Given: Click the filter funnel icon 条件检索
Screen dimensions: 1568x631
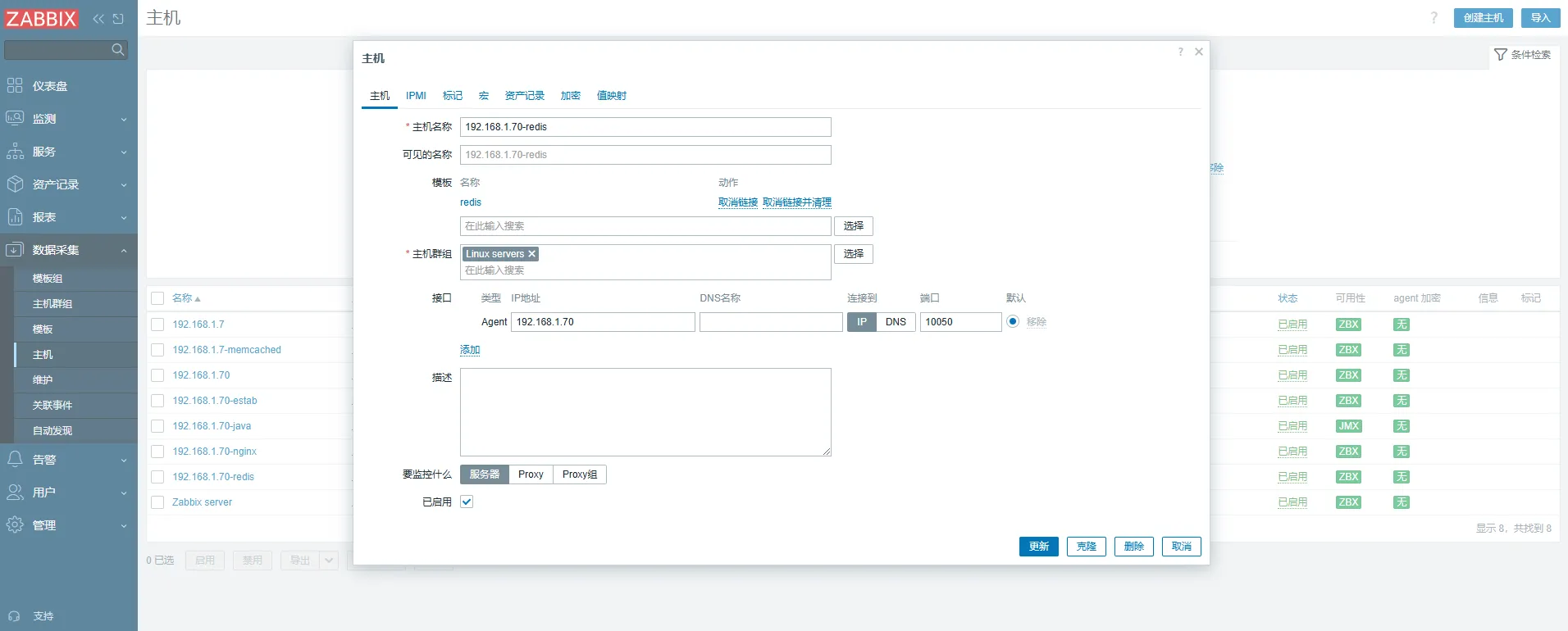Looking at the screenshot, I should [x=1501, y=54].
